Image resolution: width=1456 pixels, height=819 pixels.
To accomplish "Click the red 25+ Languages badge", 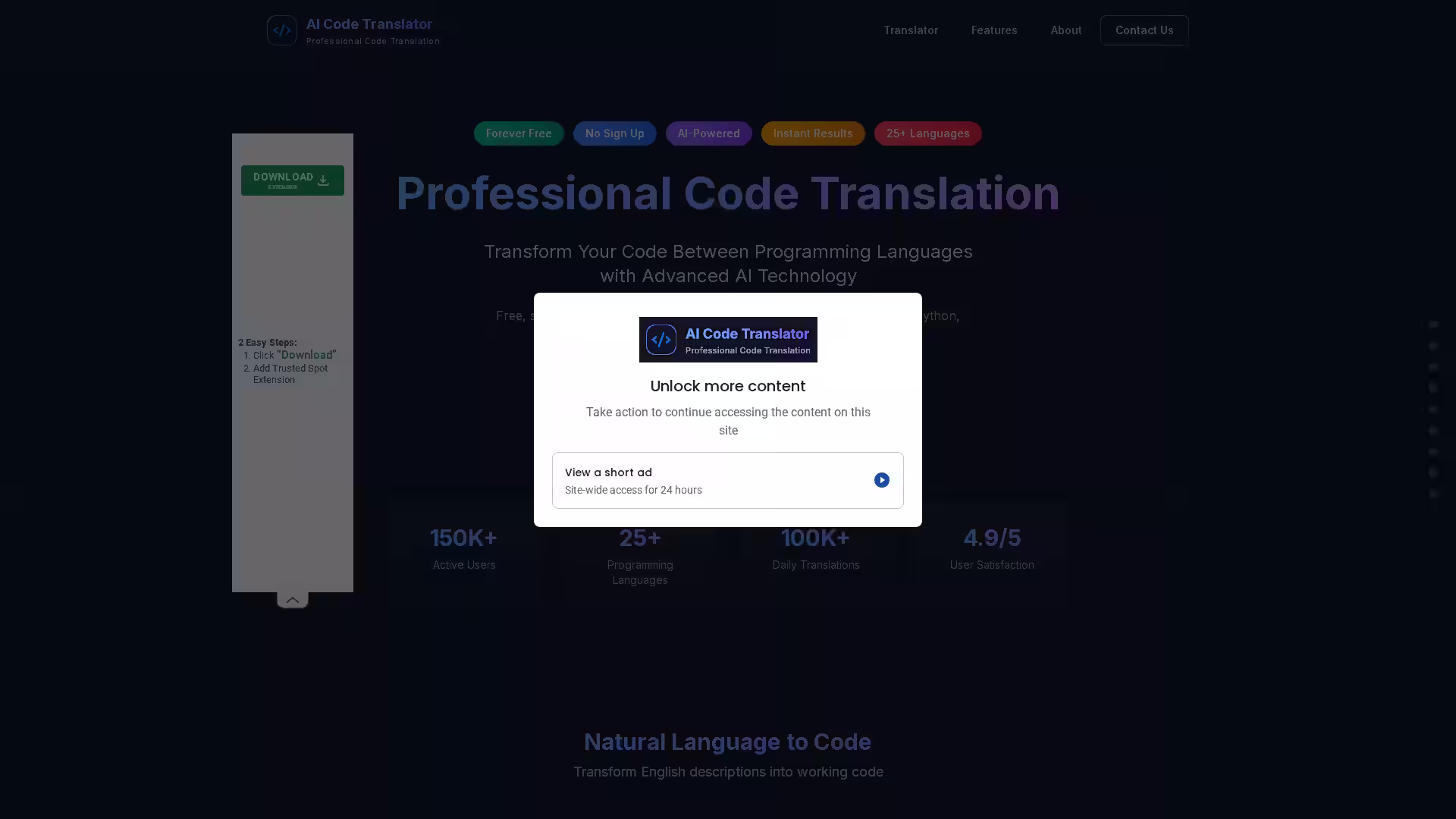I will tap(927, 133).
